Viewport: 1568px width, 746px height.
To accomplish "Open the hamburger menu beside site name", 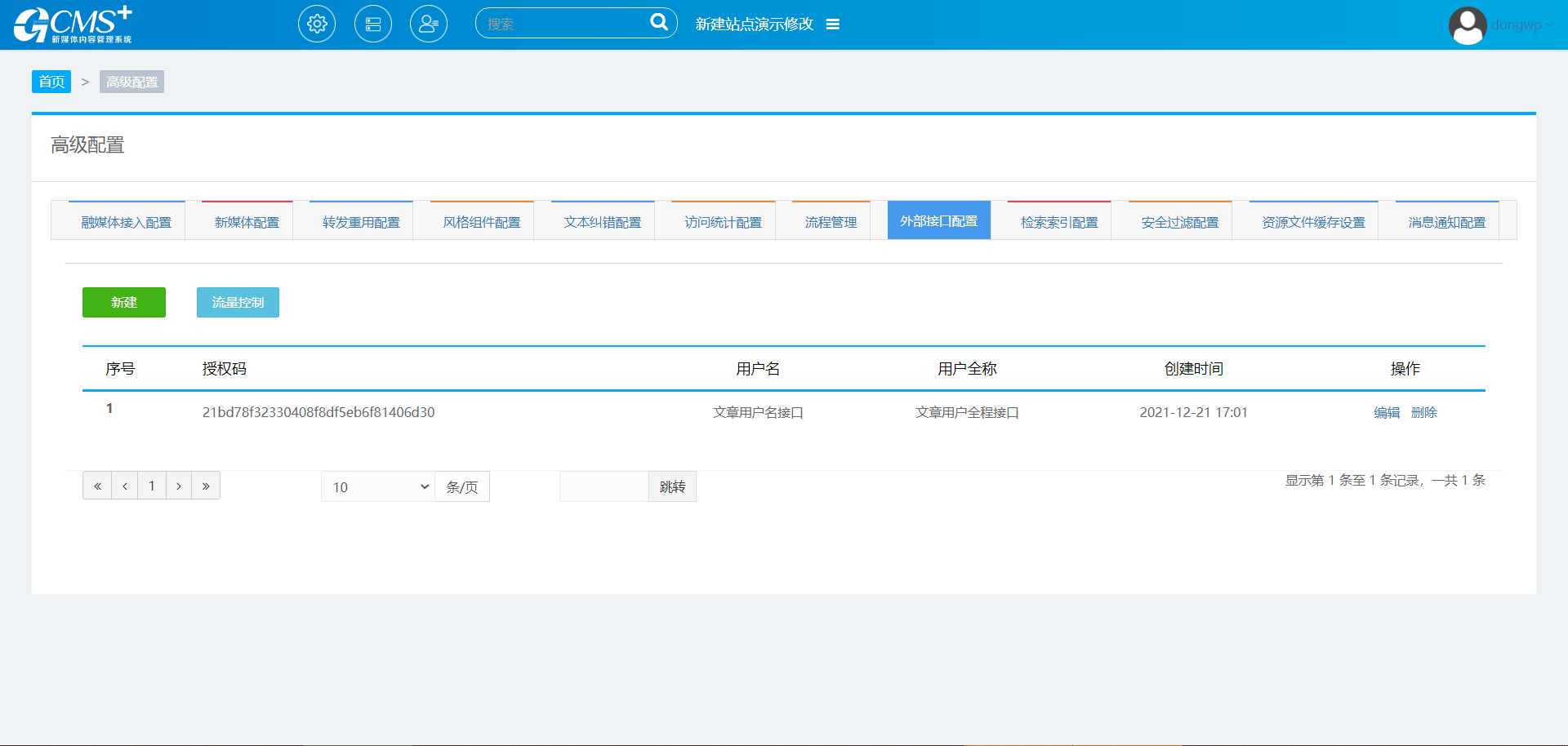I will click(x=833, y=24).
